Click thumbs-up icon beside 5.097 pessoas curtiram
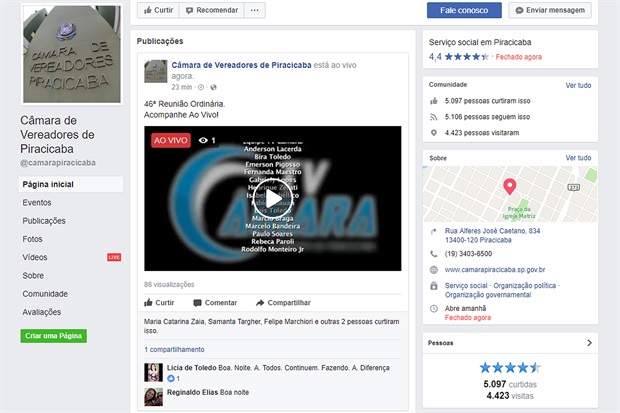This screenshot has height=413, width=620. point(434,101)
